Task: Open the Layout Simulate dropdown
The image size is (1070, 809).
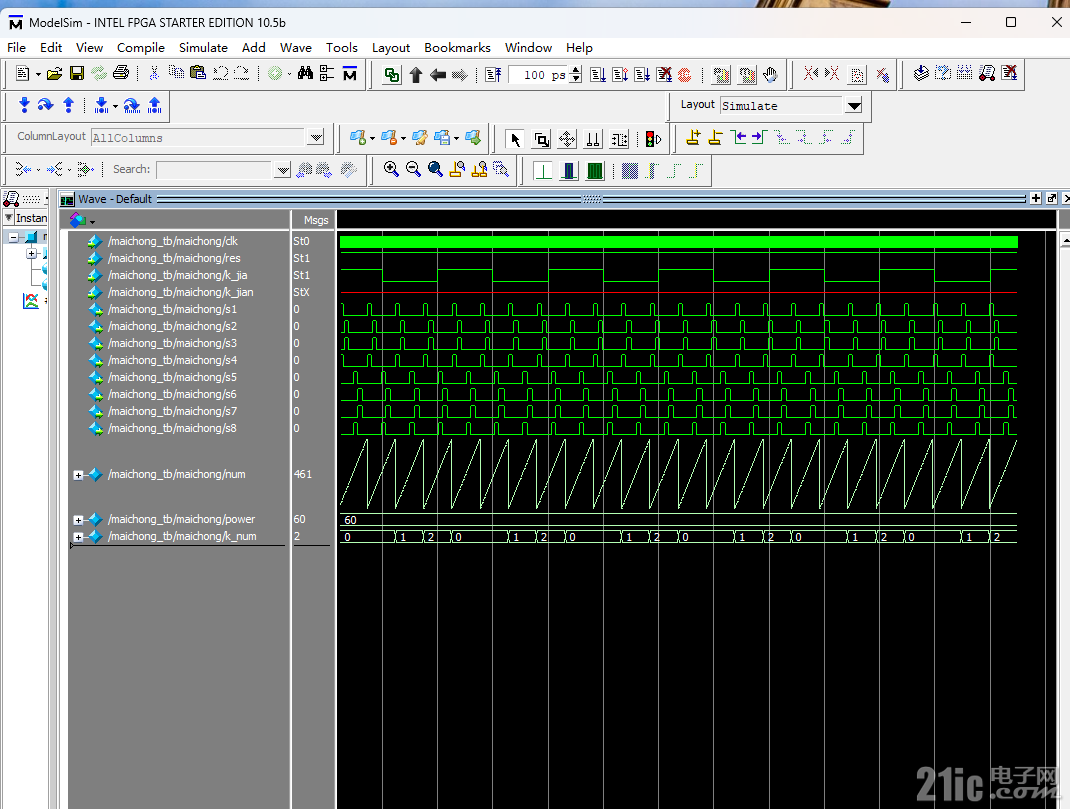Action: [x=854, y=106]
